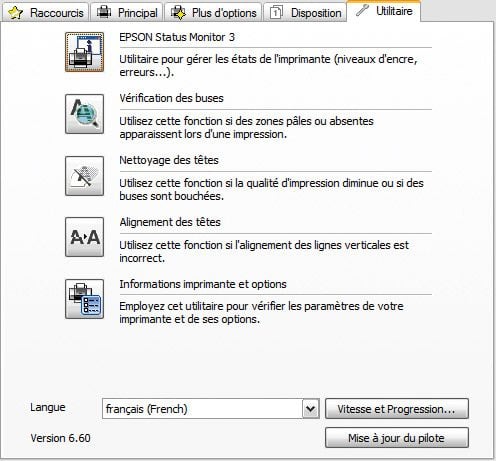Click the star icon on Raccourcis tab

tap(16, 13)
